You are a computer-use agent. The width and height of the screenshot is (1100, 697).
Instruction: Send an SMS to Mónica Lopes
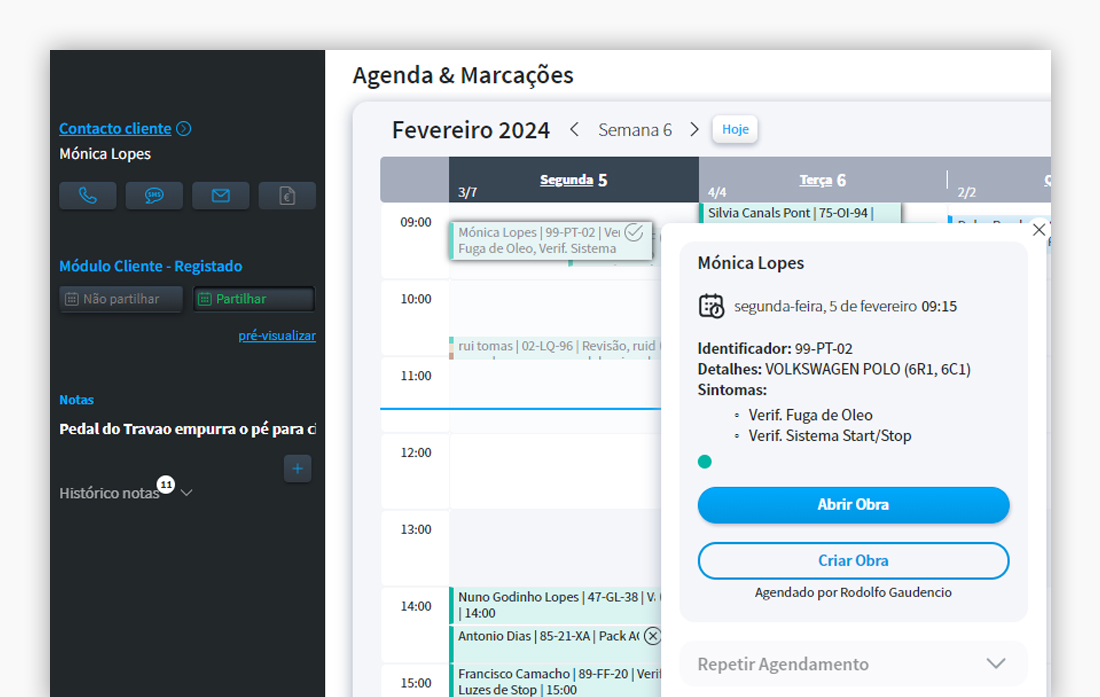pos(154,196)
